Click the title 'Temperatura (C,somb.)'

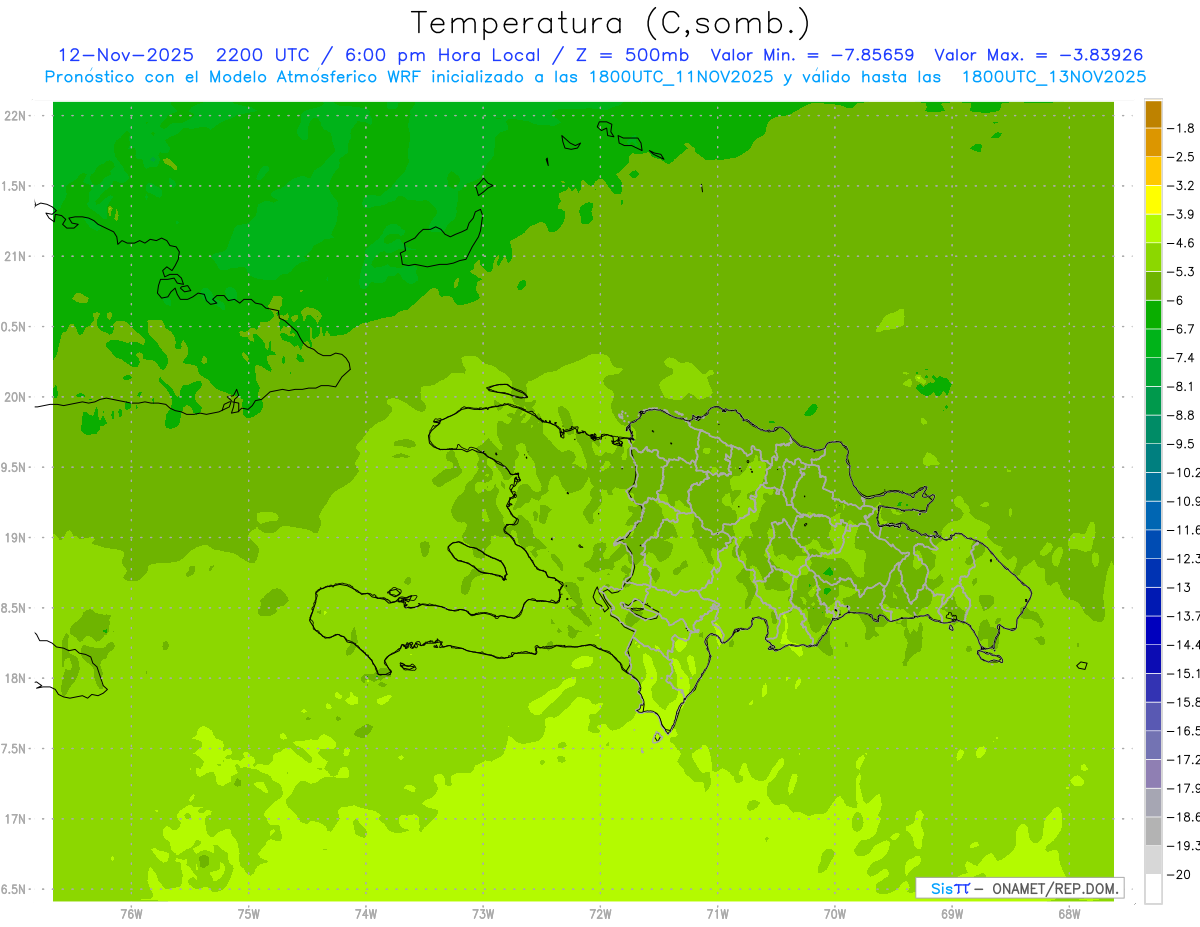click(611, 24)
